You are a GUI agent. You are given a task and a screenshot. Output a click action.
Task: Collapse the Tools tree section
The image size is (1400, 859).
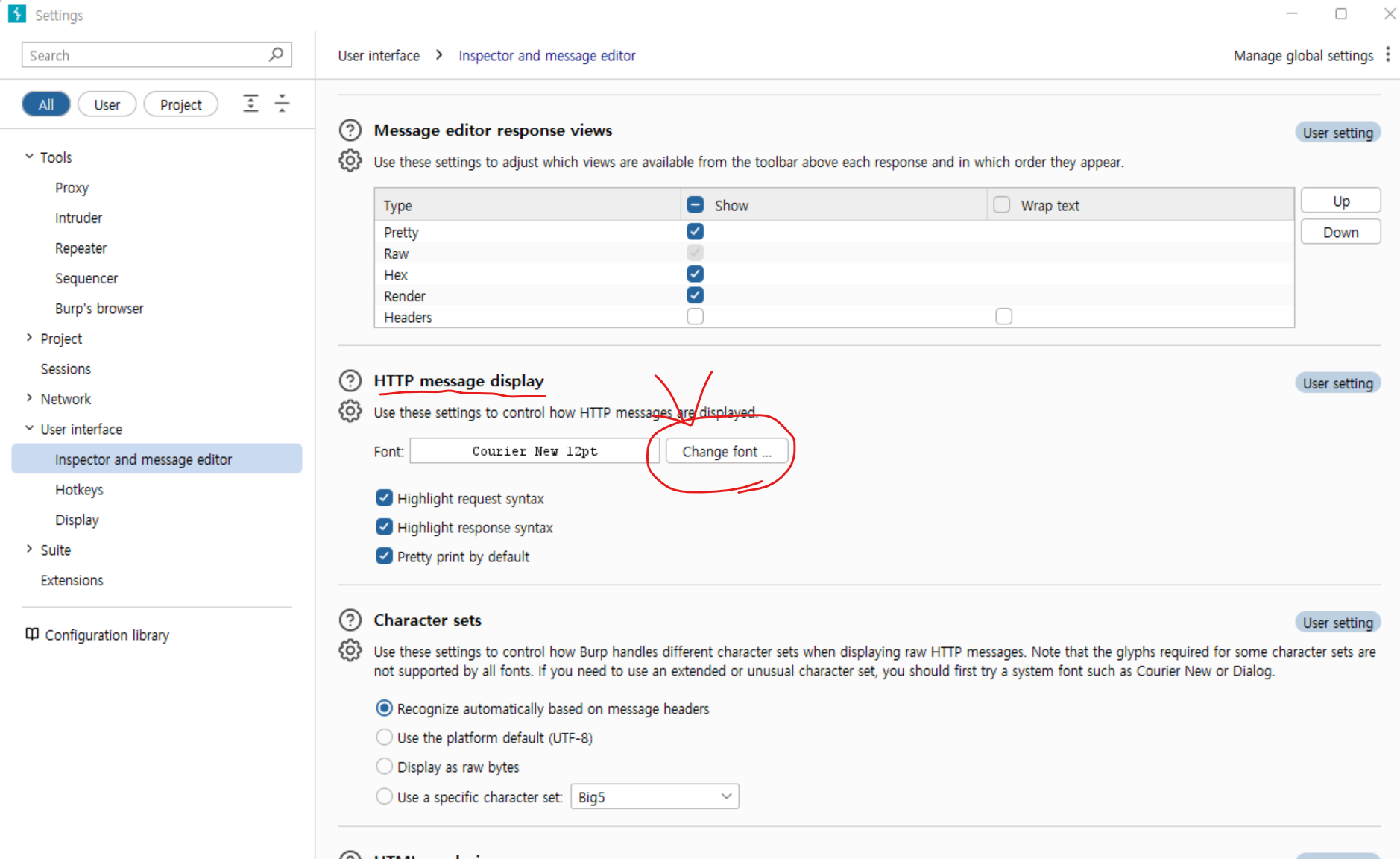pyautogui.click(x=29, y=156)
